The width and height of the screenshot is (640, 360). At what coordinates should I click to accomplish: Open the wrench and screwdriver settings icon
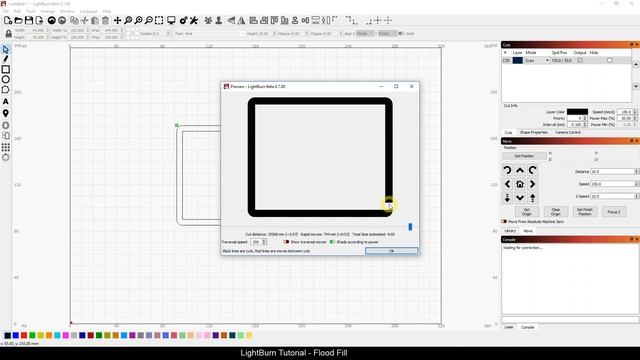click(x=194, y=20)
